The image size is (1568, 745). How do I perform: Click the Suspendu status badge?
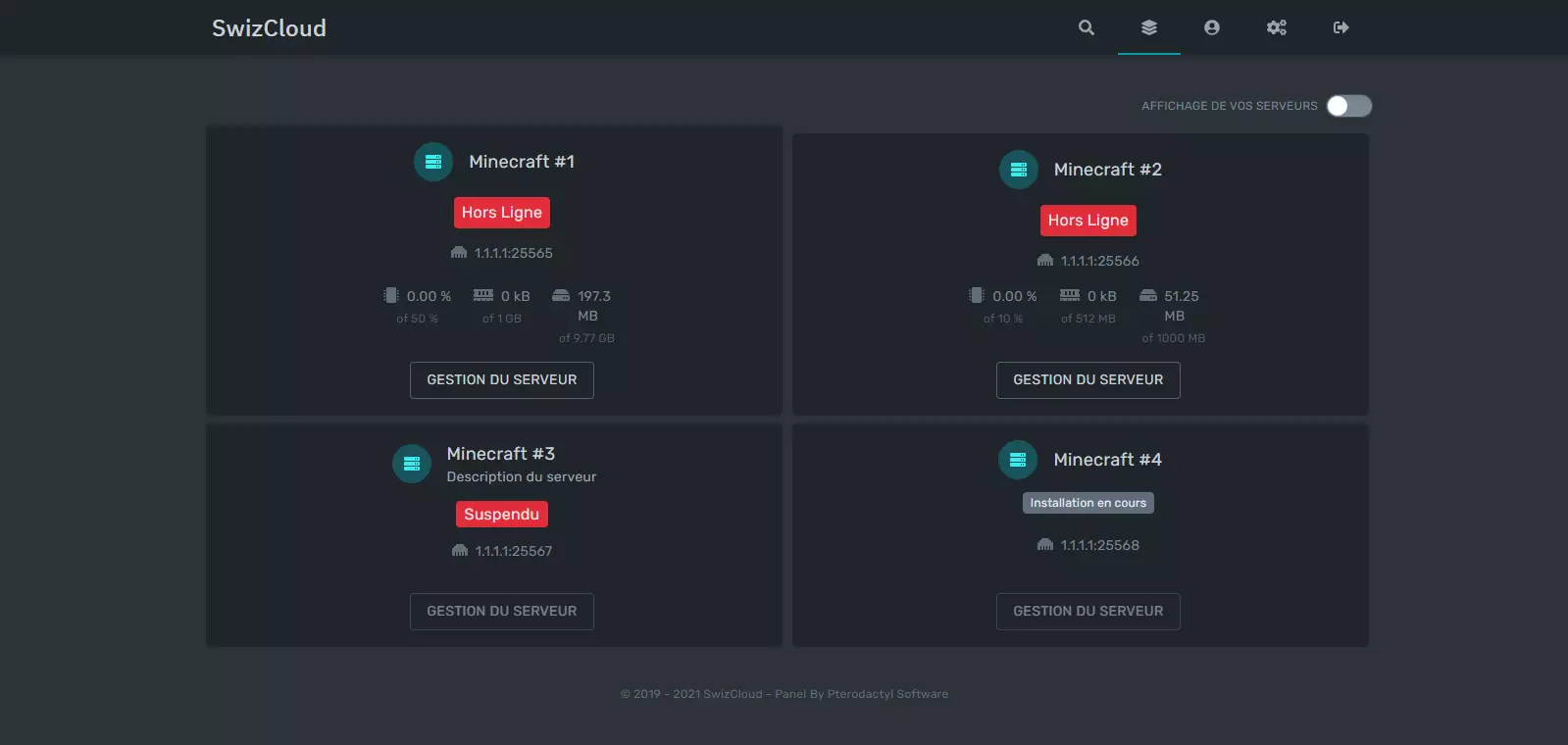click(x=501, y=515)
